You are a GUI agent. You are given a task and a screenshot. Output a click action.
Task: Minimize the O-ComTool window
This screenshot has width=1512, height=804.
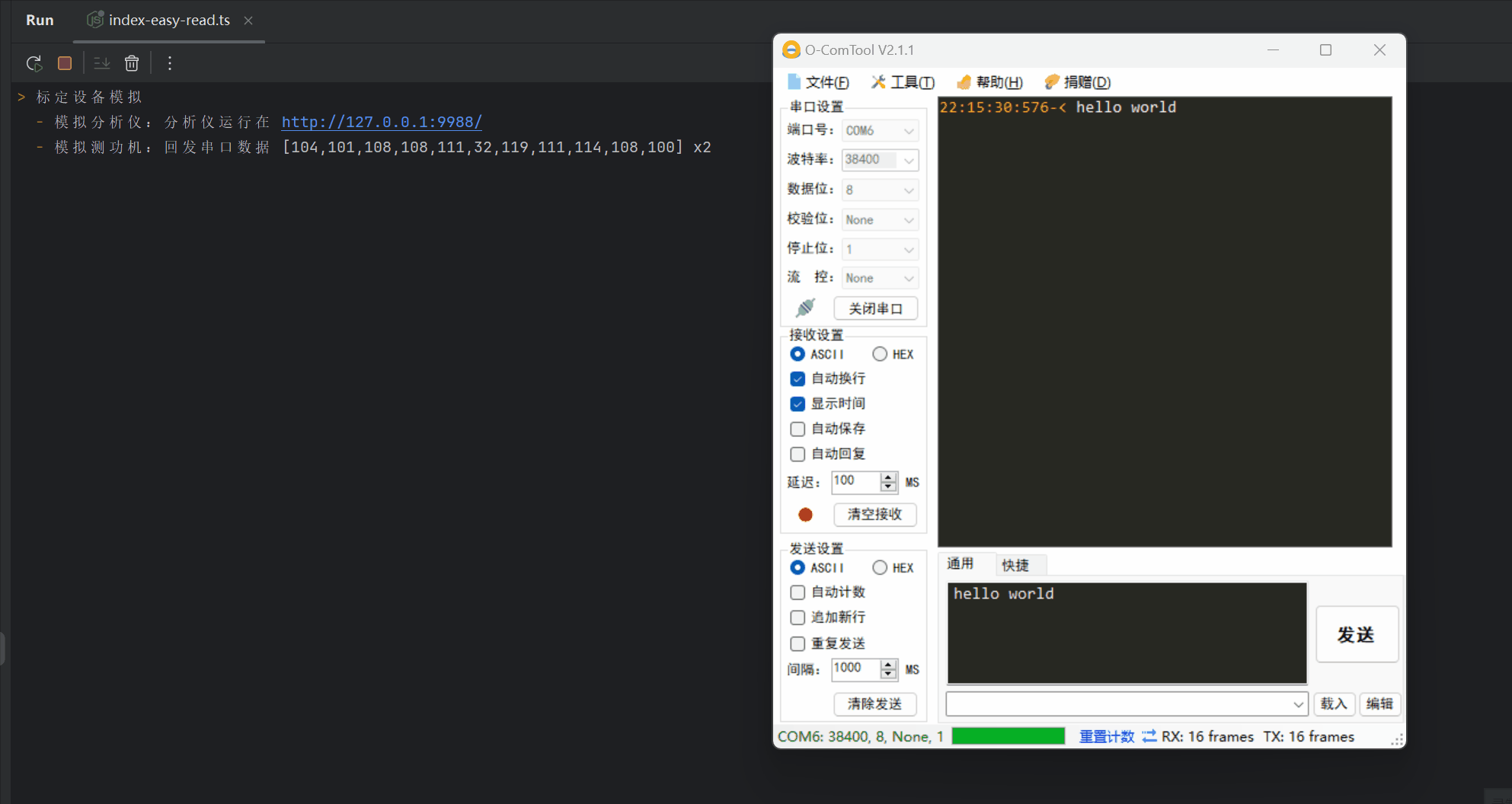pos(1273,49)
